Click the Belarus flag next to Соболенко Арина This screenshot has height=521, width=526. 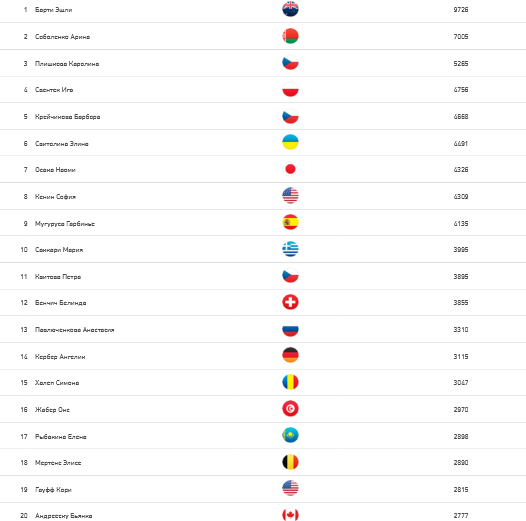coord(290,36)
